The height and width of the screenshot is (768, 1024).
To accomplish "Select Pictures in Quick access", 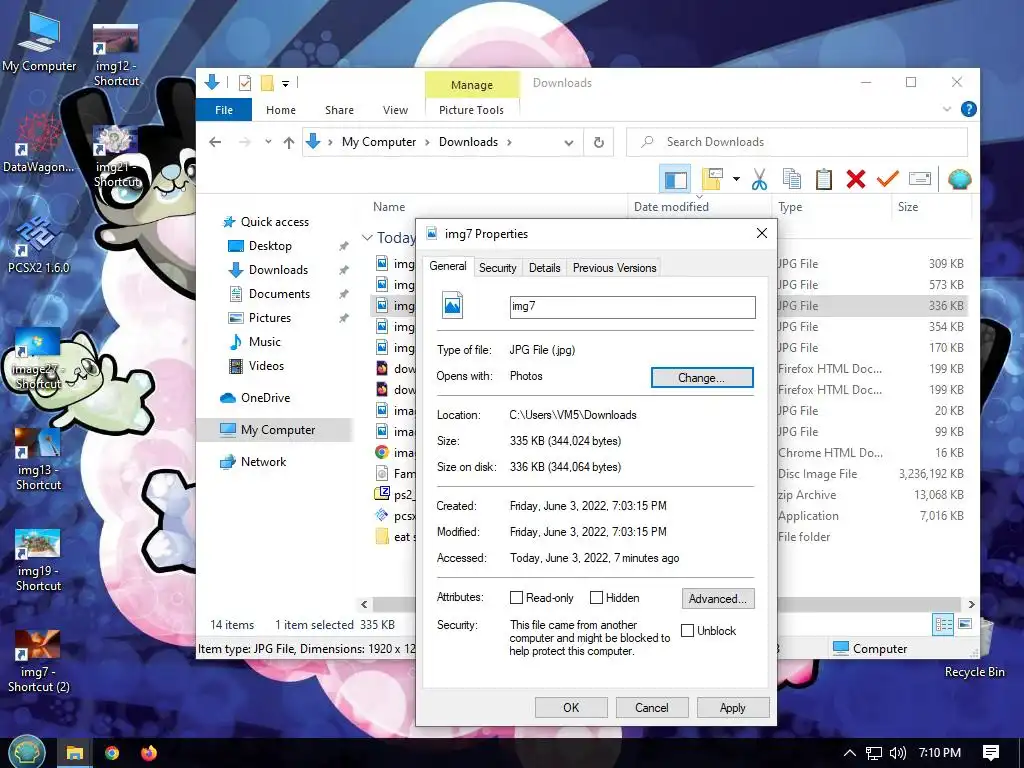I will tap(270, 318).
